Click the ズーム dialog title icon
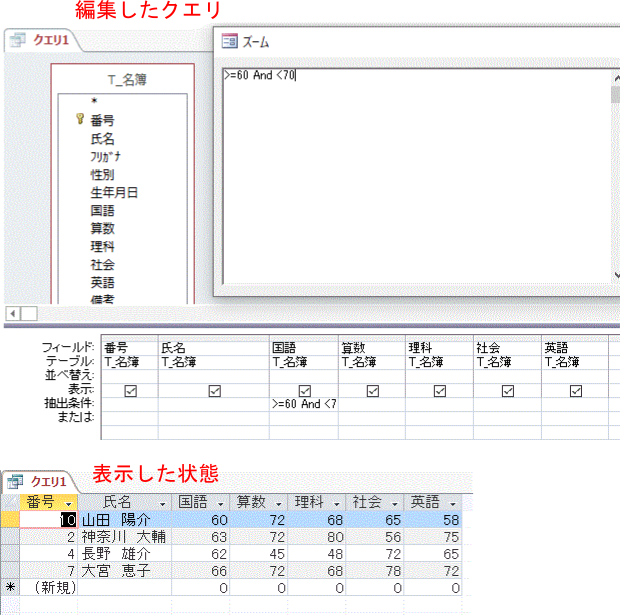620x615 pixels. click(x=230, y=41)
